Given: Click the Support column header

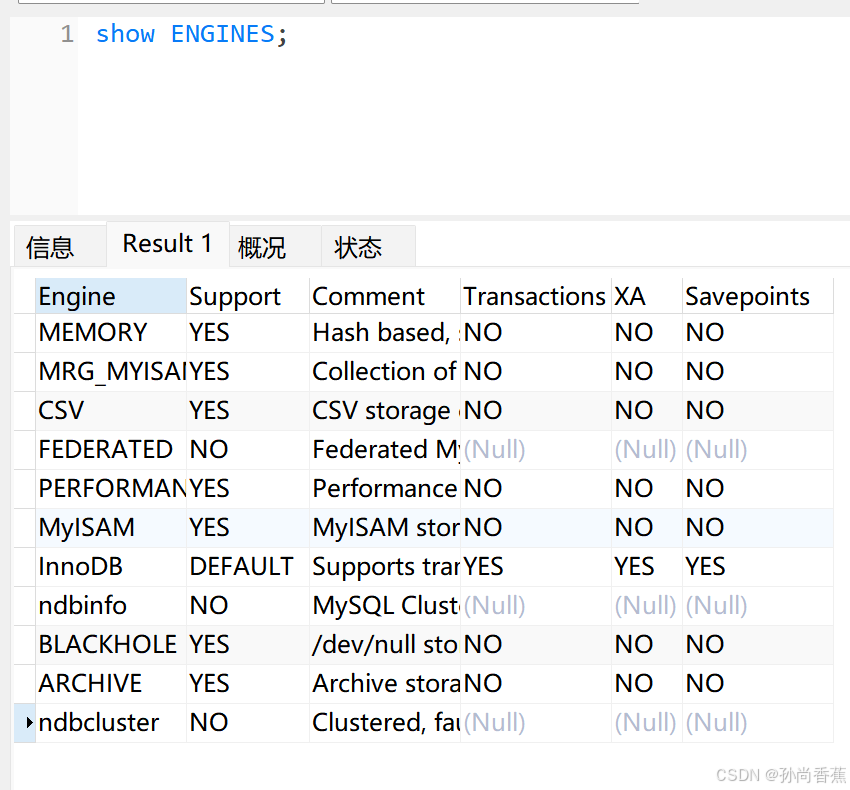Looking at the screenshot, I should coord(248,296).
